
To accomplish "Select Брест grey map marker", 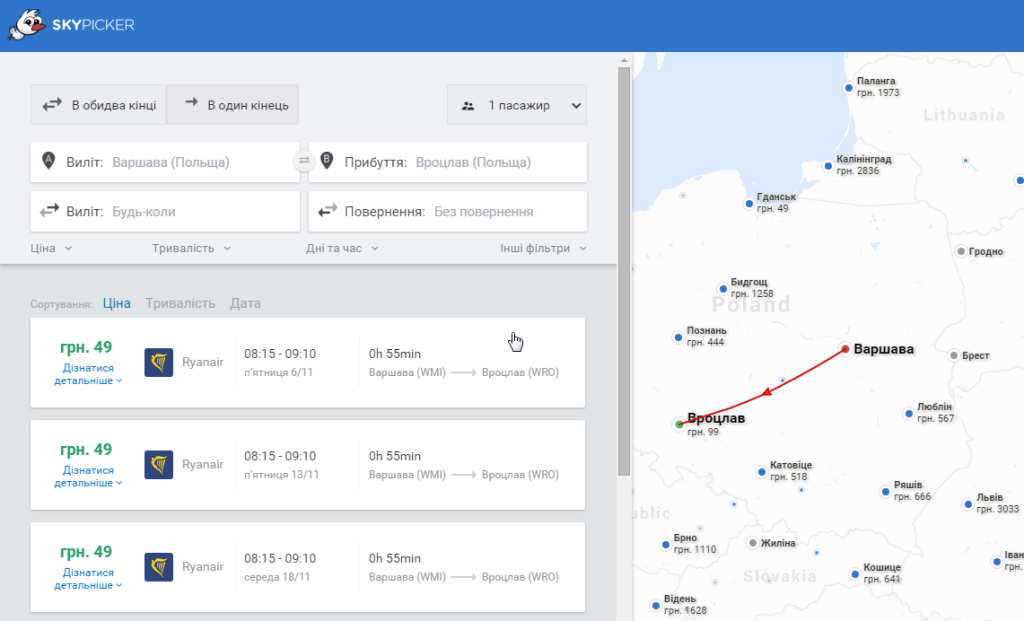I will [x=953, y=355].
